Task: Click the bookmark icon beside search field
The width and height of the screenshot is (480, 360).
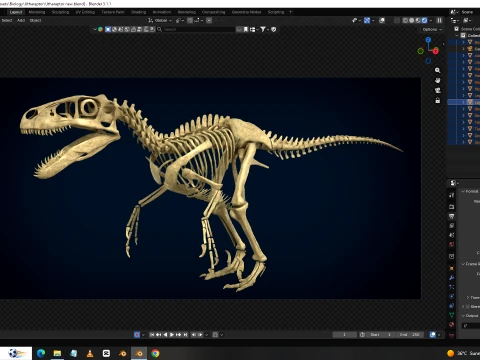Action: (x=246, y=29)
